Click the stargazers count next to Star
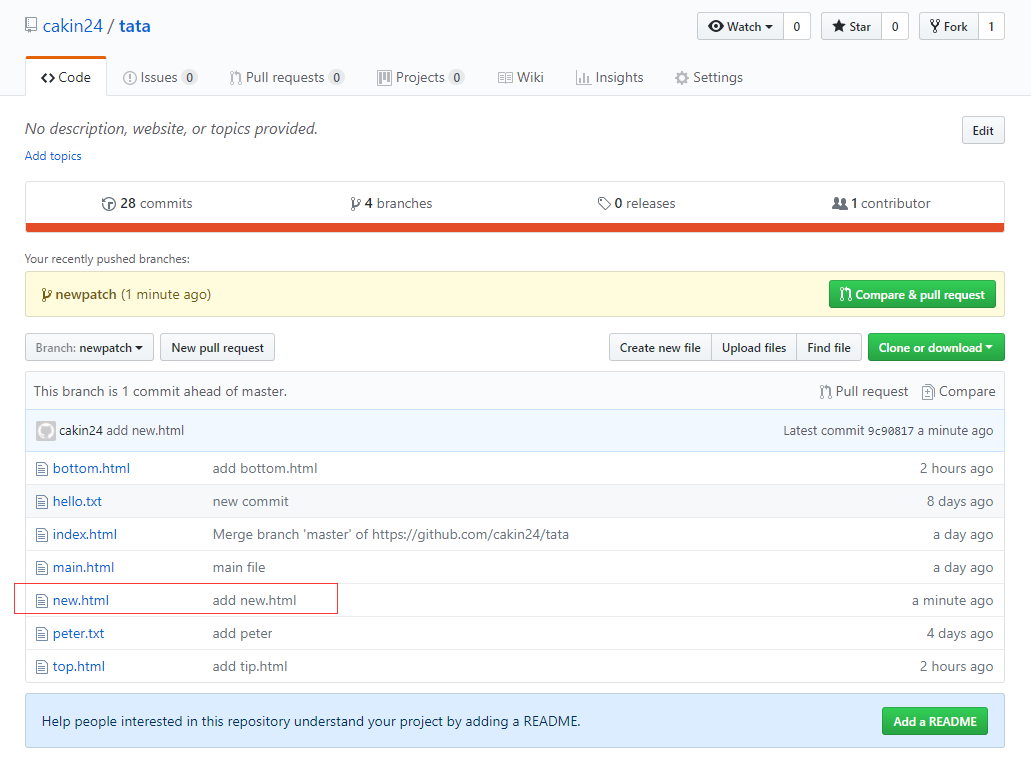This screenshot has height=769, width=1031. point(895,26)
